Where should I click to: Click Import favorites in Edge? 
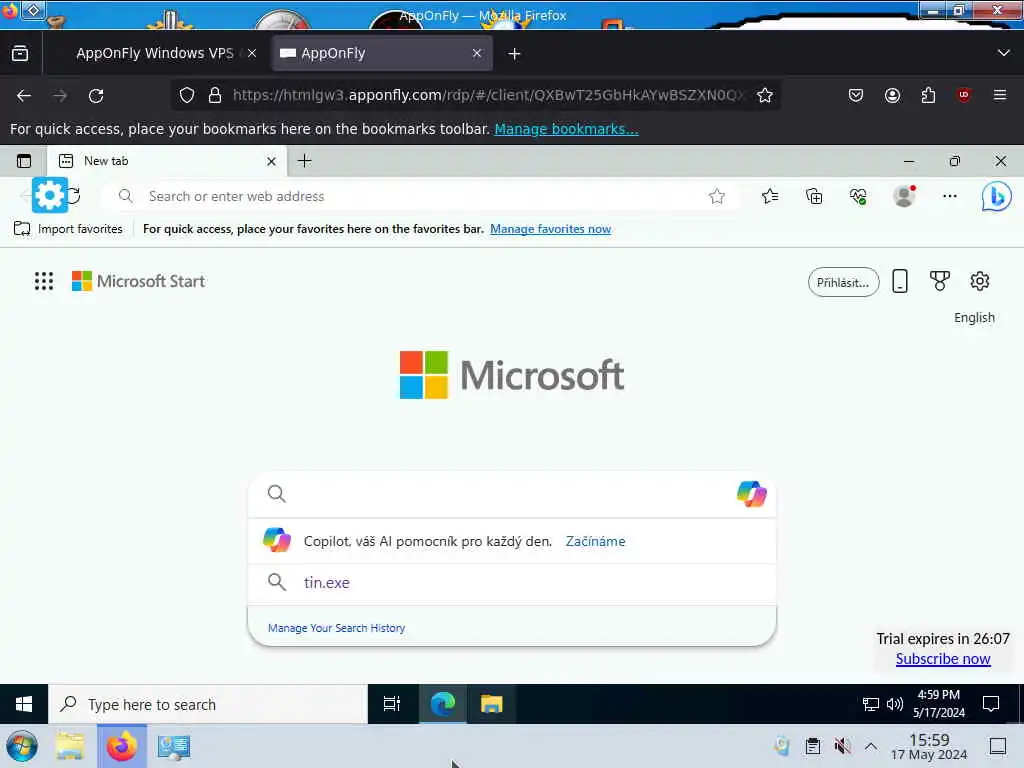69,229
